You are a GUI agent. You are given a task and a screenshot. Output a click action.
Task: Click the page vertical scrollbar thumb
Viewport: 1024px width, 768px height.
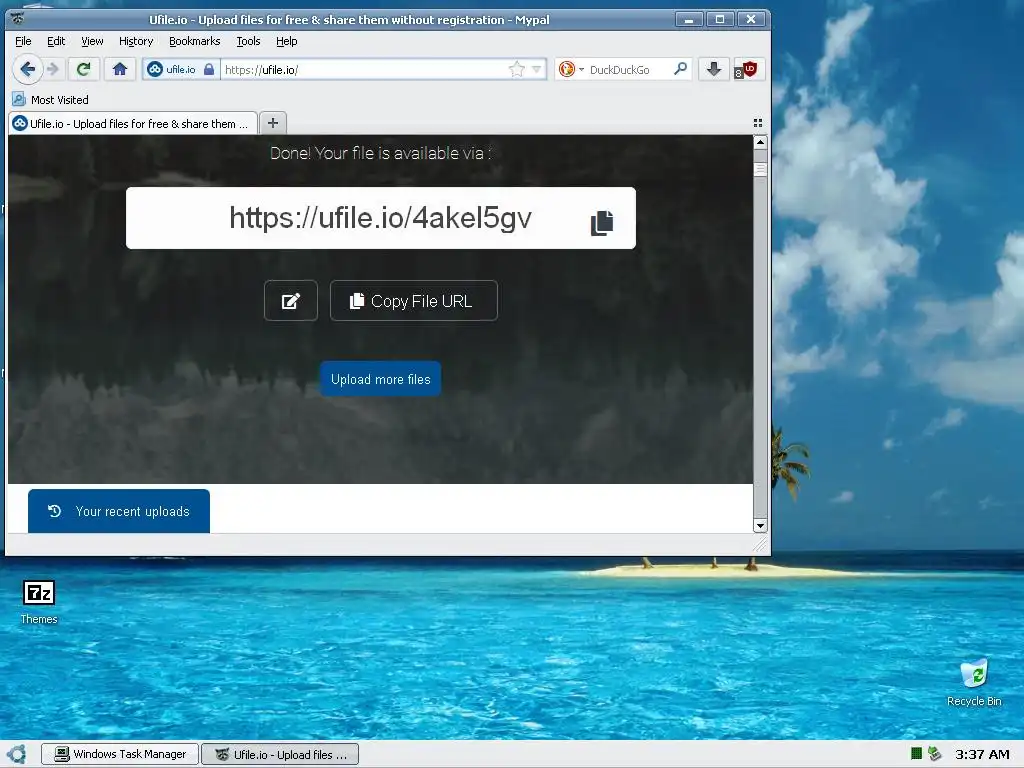click(x=760, y=170)
